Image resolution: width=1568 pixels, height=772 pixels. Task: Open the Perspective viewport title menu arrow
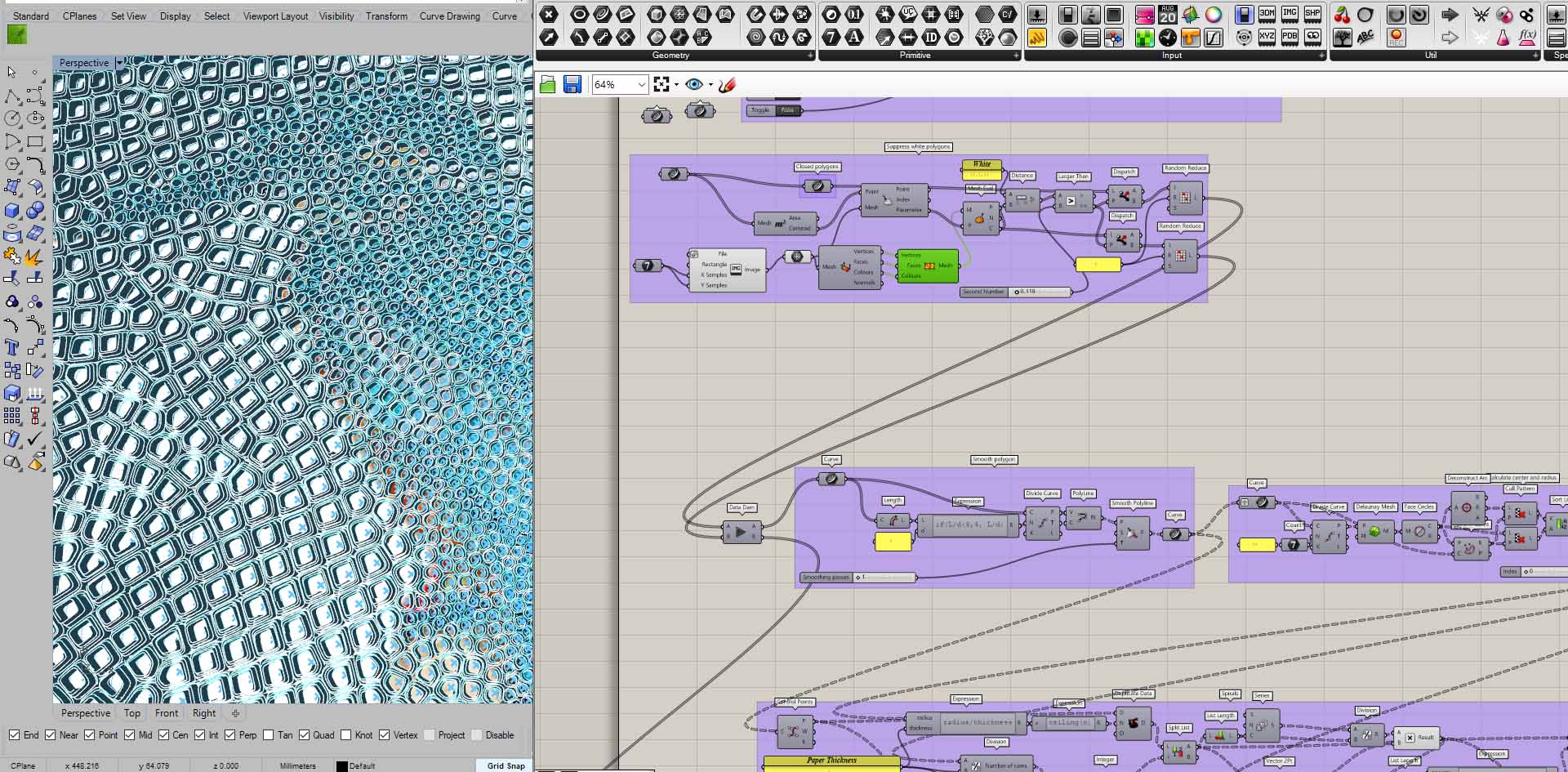click(119, 62)
